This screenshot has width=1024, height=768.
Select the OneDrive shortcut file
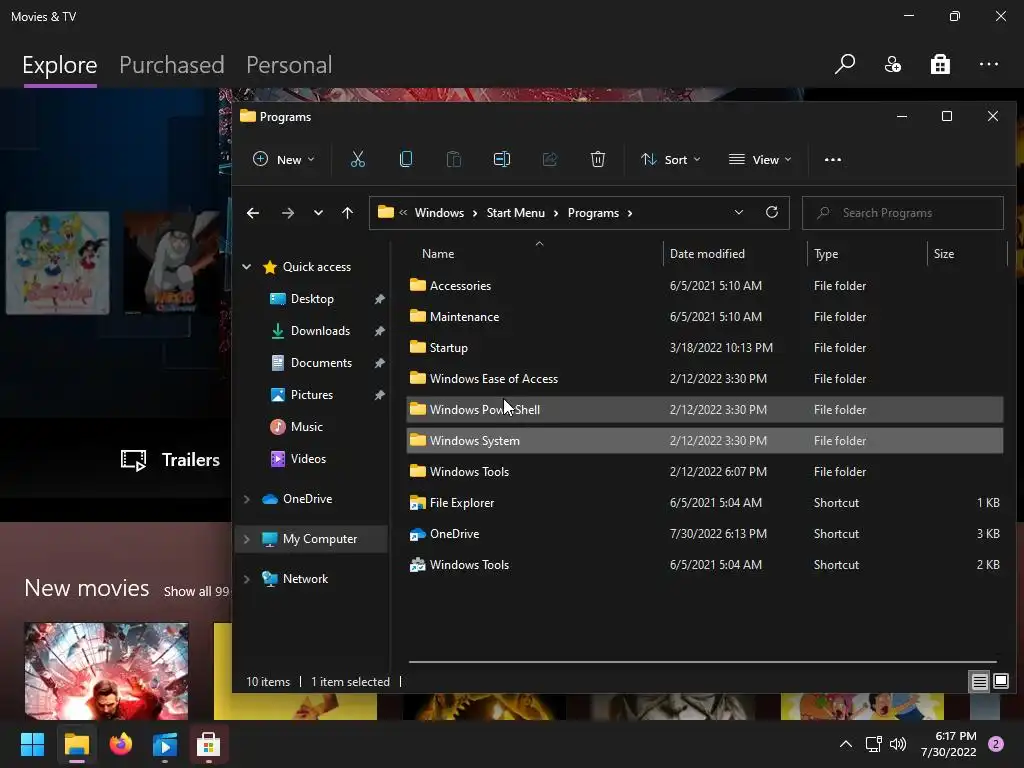click(704, 534)
